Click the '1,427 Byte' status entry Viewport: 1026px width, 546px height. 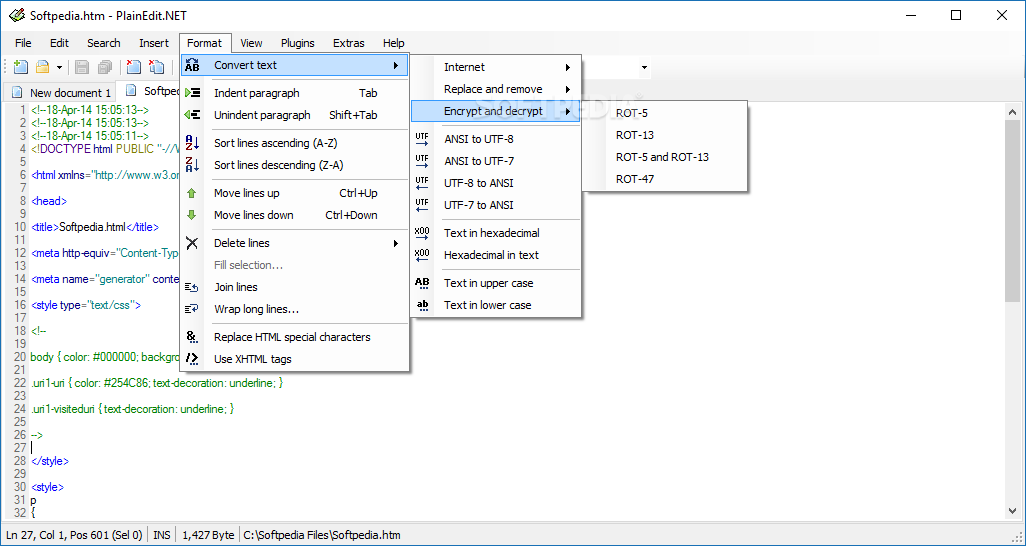tap(208, 535)
